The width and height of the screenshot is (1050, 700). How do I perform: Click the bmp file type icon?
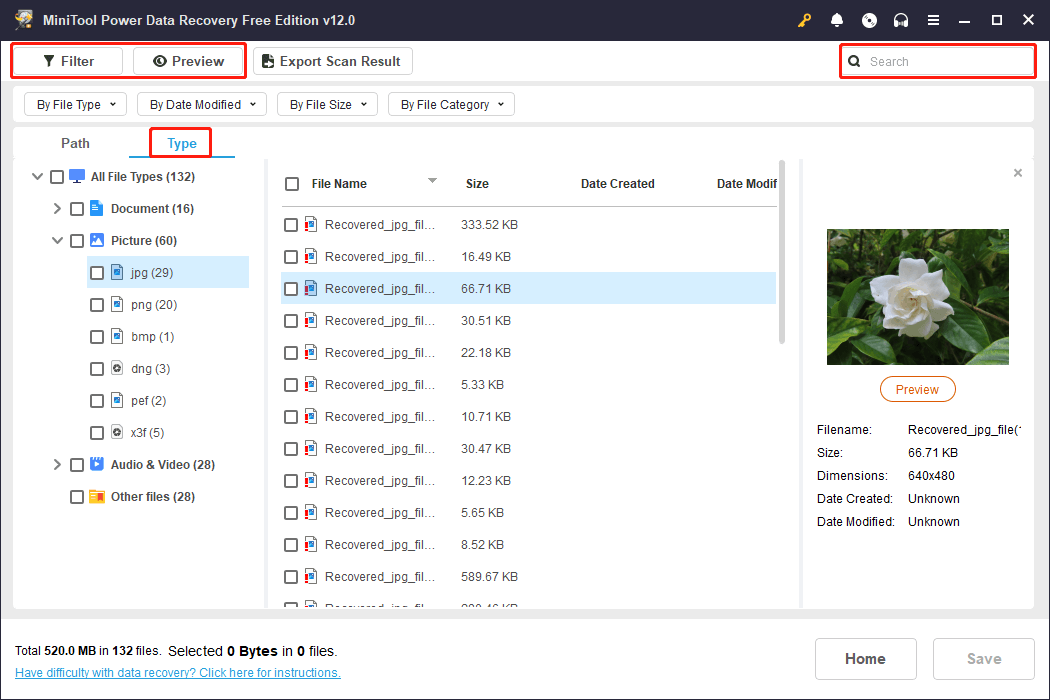[117, 336]
